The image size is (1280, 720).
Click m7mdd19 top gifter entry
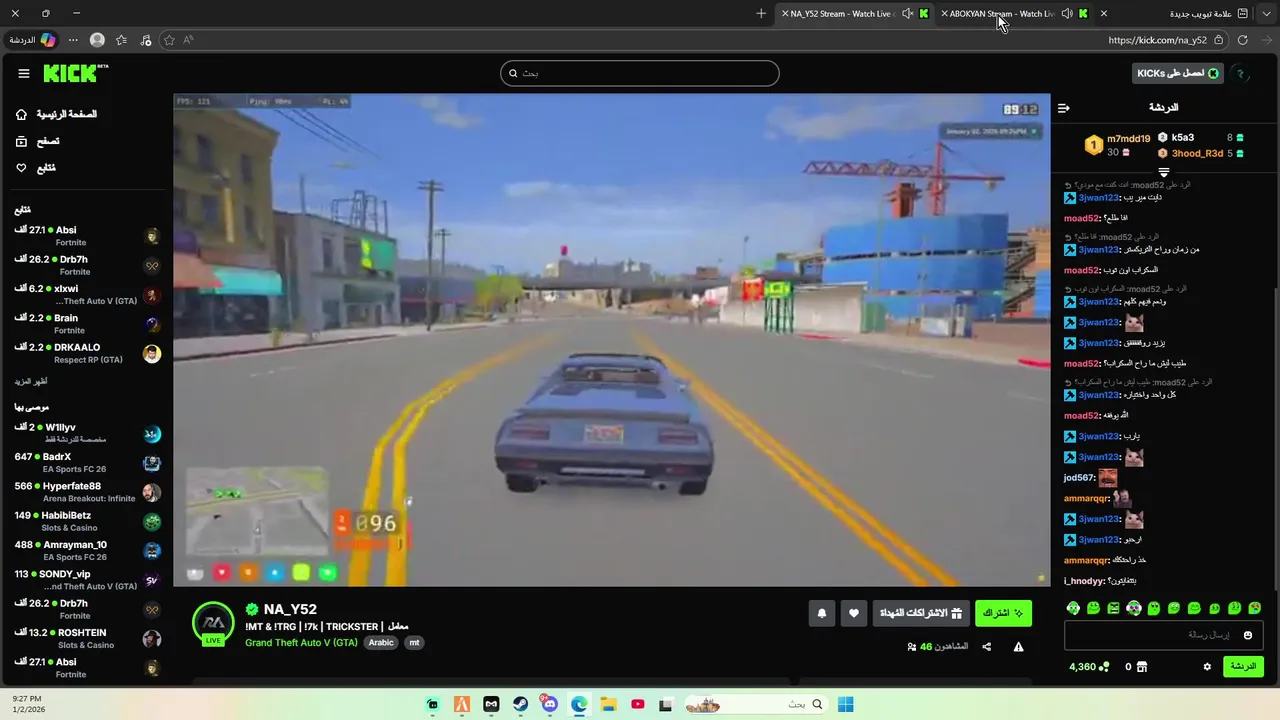pos(1117,145)
